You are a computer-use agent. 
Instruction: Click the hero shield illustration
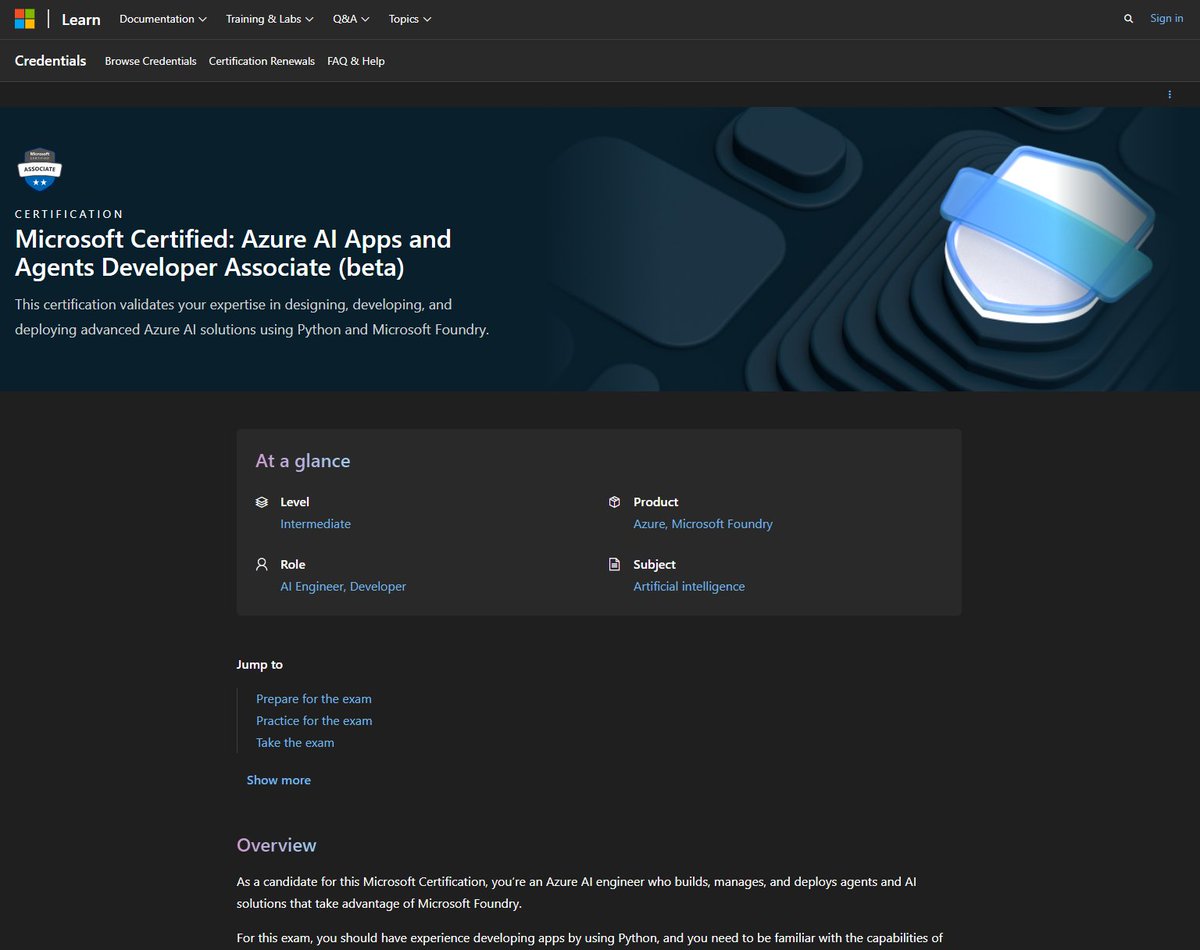pyautogui.click(x=1048, y=237)
